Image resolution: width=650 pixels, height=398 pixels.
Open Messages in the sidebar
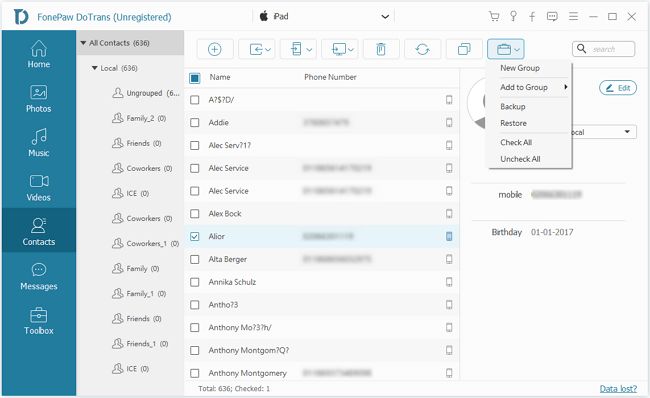pyautogui.click(x=39, y=276)
